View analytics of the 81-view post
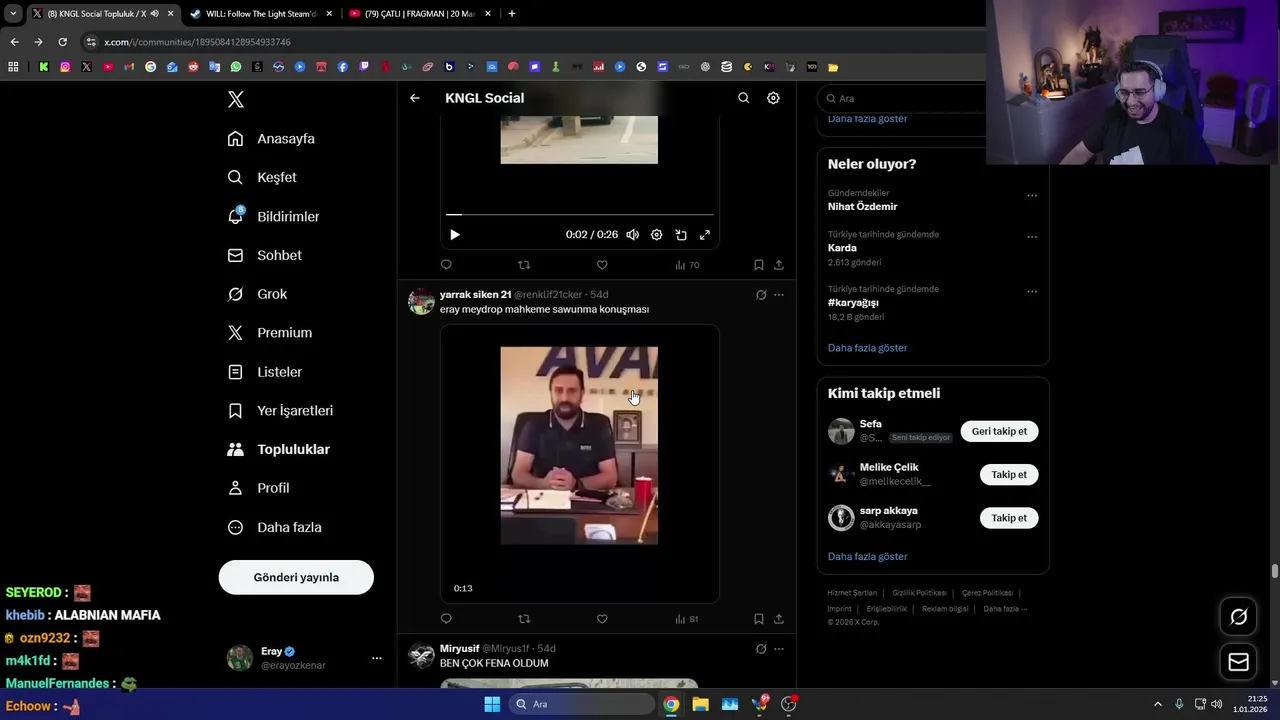 click(687, 619)
